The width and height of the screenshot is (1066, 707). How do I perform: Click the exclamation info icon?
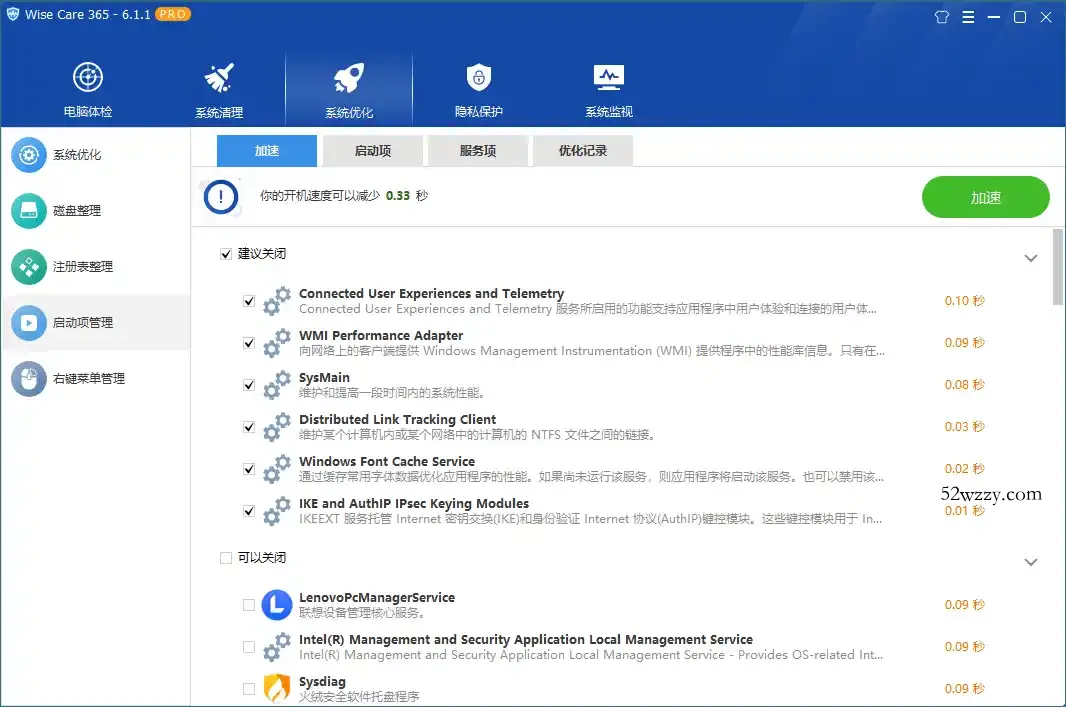click(x=221, y=197)
